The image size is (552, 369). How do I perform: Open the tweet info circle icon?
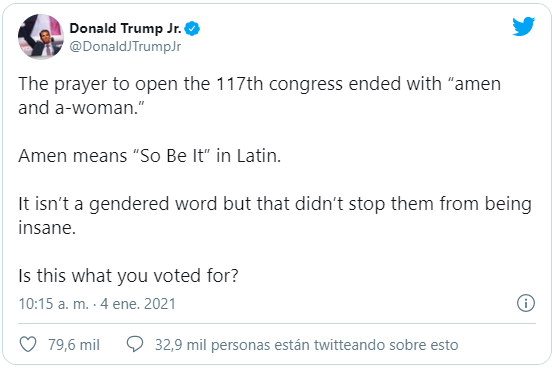pyautogui.click(x=526, y=303)
